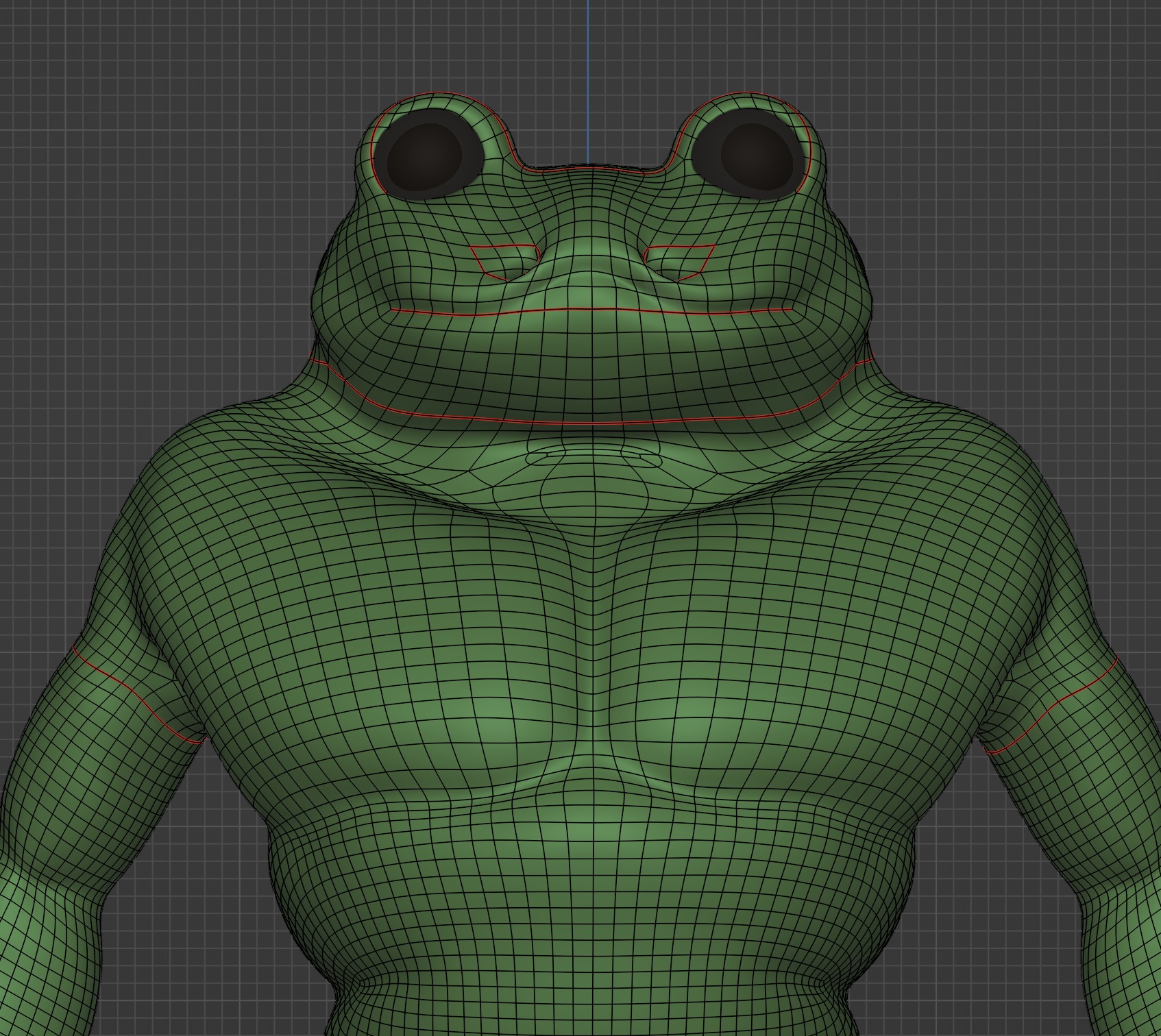The height and width of the screenshot is (1036, 1161).
Task: Select the red seam on the left arm
Action: (x=137, y=695)
